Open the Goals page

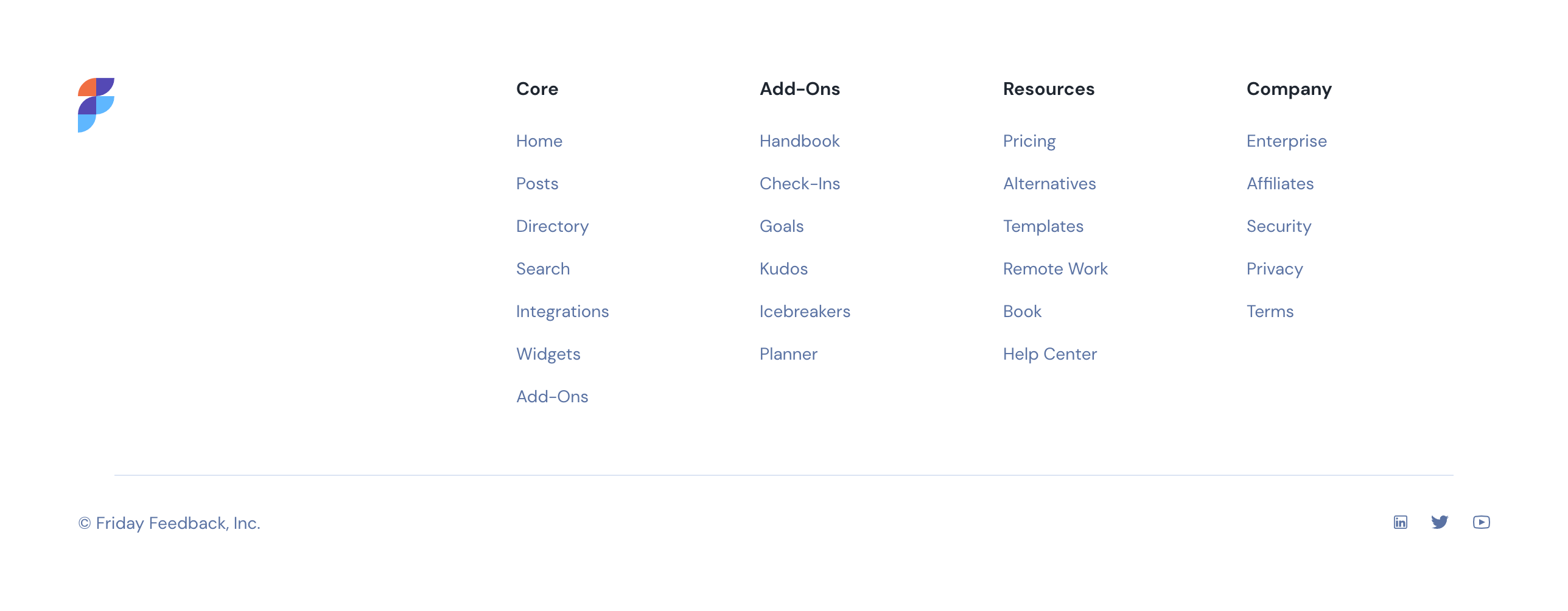coord(782,226)
